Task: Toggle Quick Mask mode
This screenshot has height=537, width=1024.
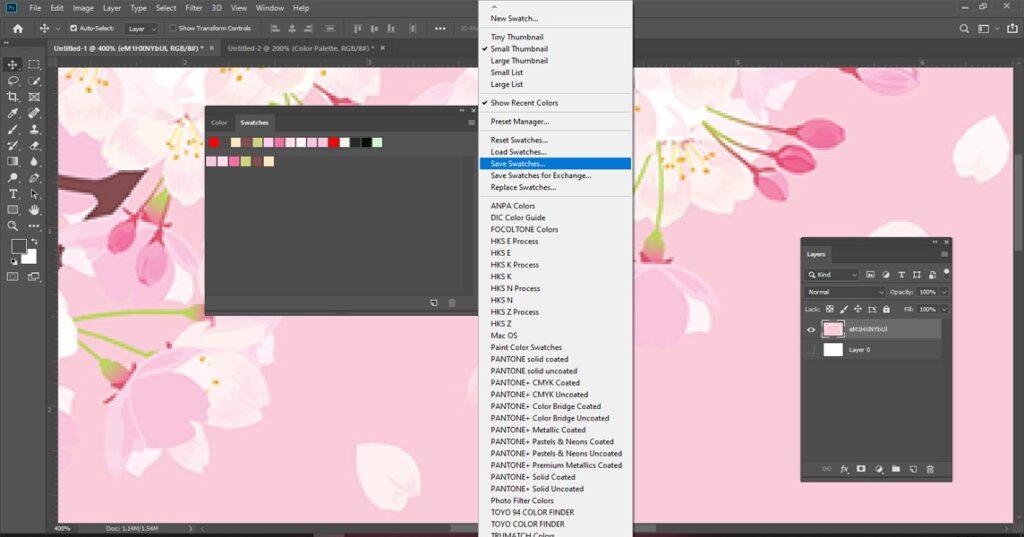Action: [12, 276]
